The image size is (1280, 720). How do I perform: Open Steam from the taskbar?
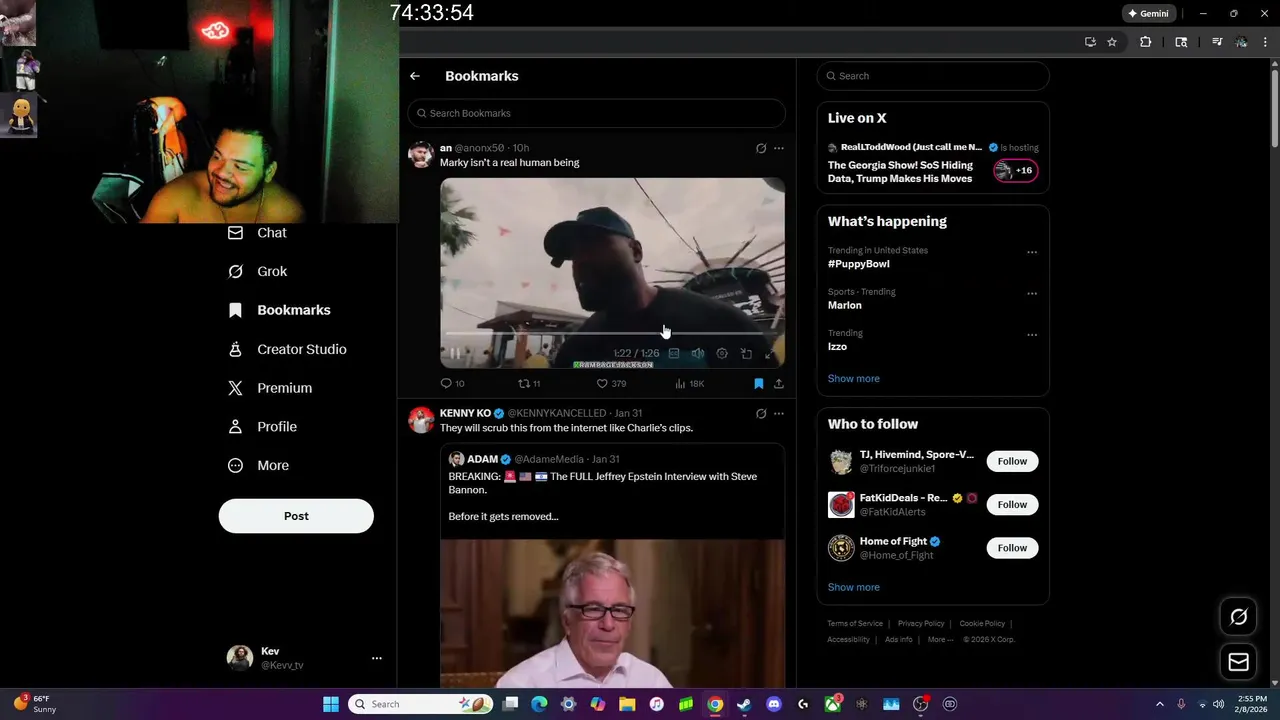pos(744,704)
